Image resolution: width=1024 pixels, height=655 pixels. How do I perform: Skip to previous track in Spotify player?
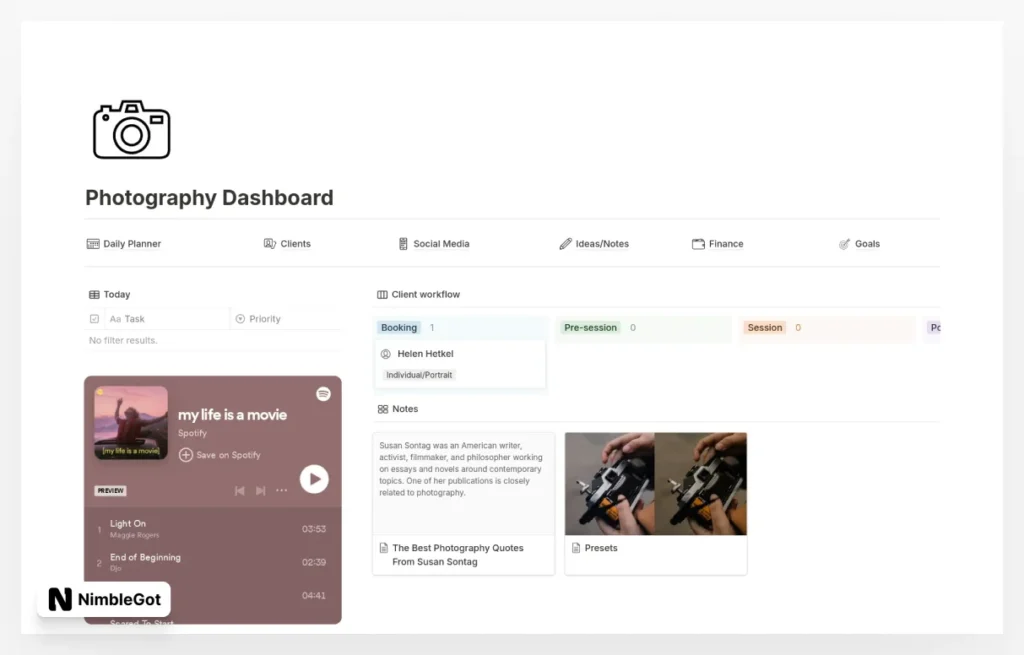coord(239,490)
